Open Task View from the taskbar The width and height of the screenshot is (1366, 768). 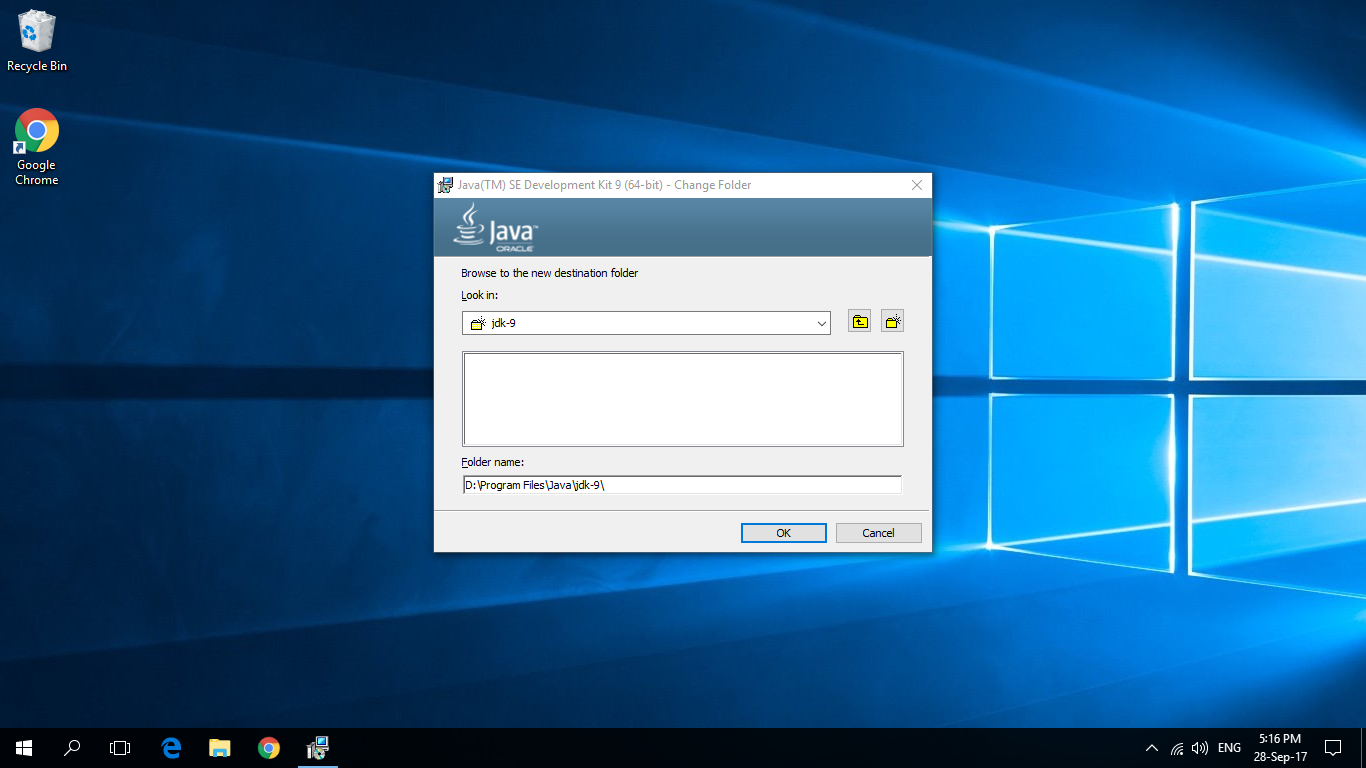coord(120,747)
